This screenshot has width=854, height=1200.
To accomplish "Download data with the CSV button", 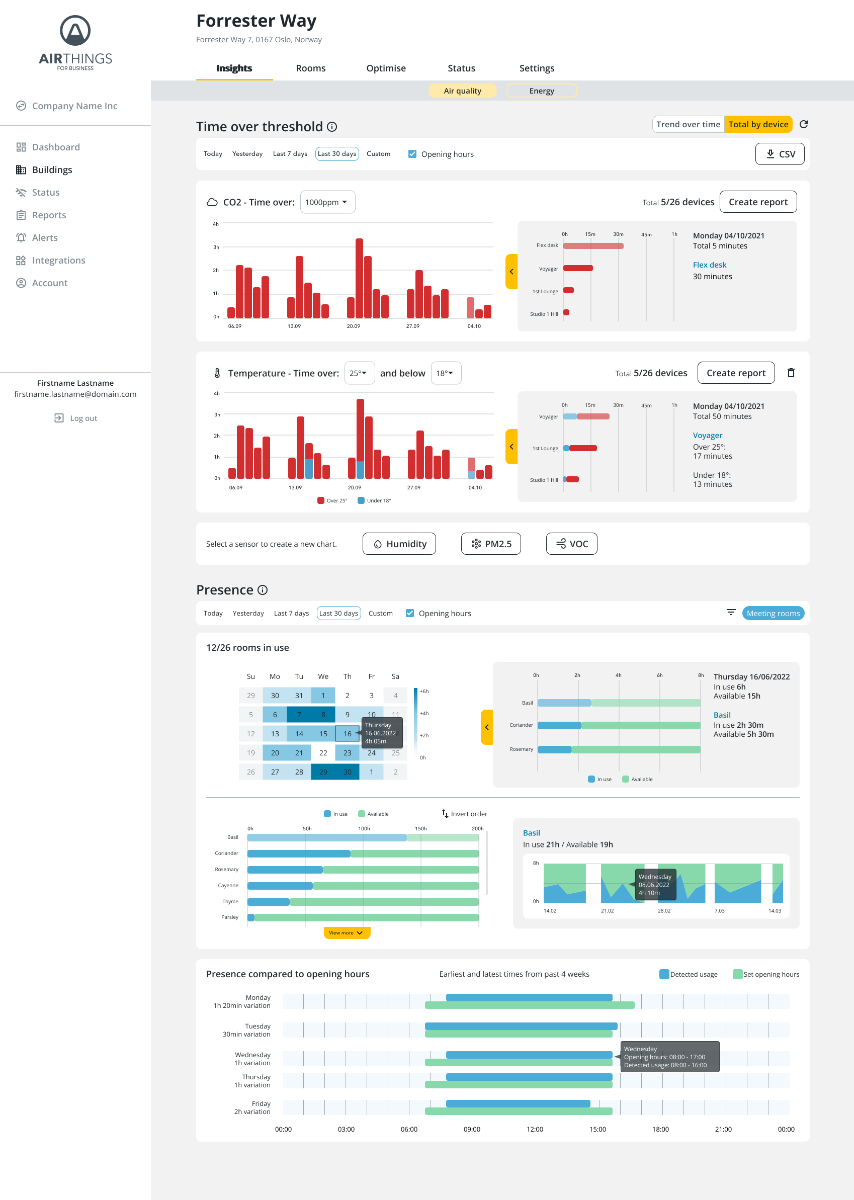I will click(x=779, y=154).
